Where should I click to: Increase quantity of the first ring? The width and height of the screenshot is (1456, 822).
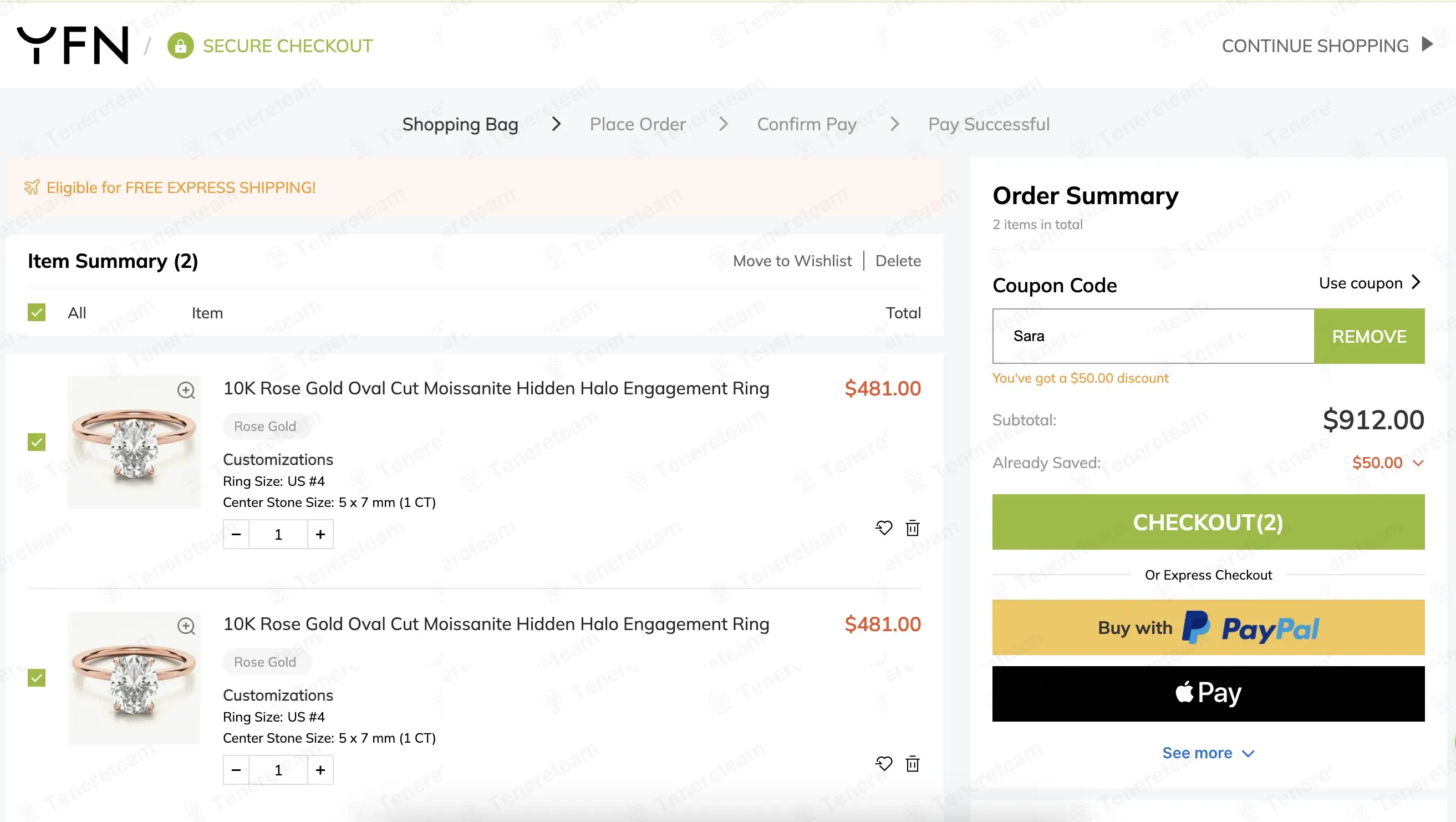click(320, 534)
